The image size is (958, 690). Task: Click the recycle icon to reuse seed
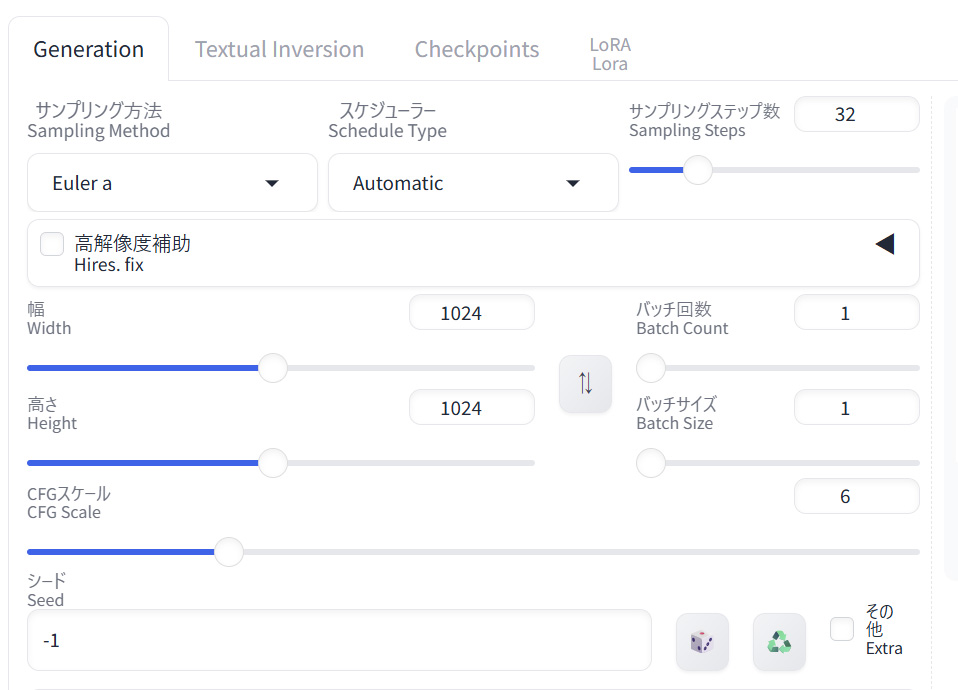click(x=779, y=641)
